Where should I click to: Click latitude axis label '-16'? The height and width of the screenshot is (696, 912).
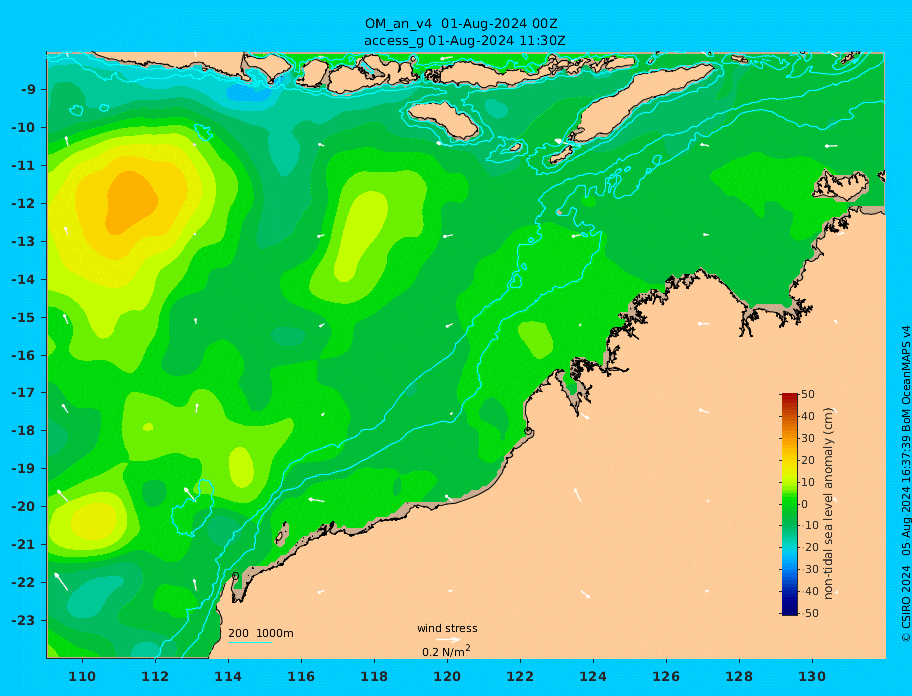[x=23, y=355]
